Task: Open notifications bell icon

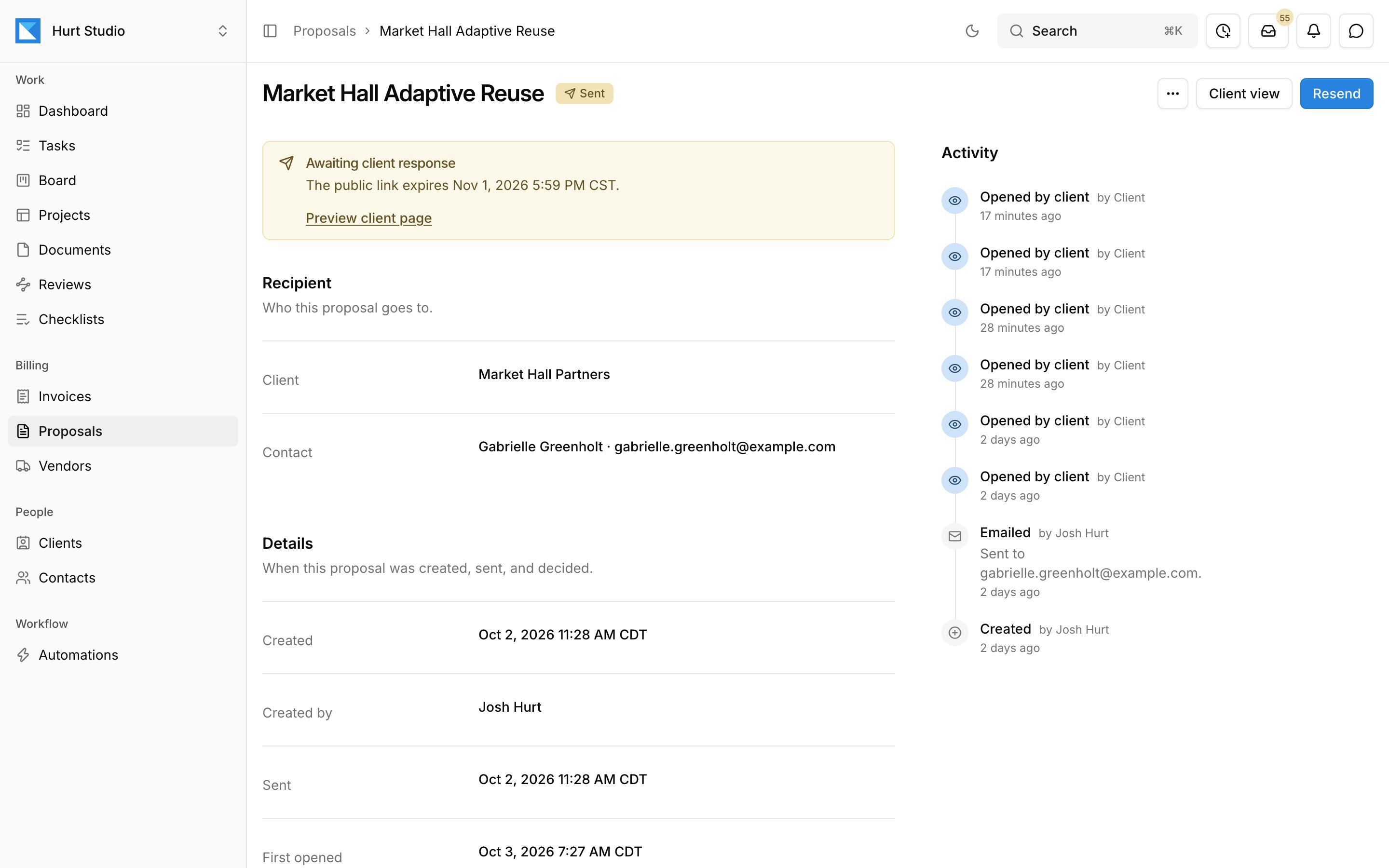Action: [x=1313, y=31]
